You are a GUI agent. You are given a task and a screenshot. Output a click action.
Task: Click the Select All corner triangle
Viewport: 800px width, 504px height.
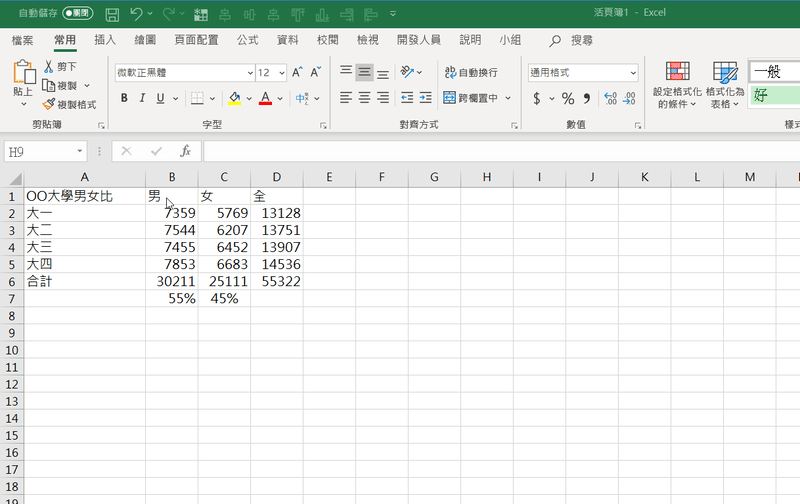pos(16,179)
